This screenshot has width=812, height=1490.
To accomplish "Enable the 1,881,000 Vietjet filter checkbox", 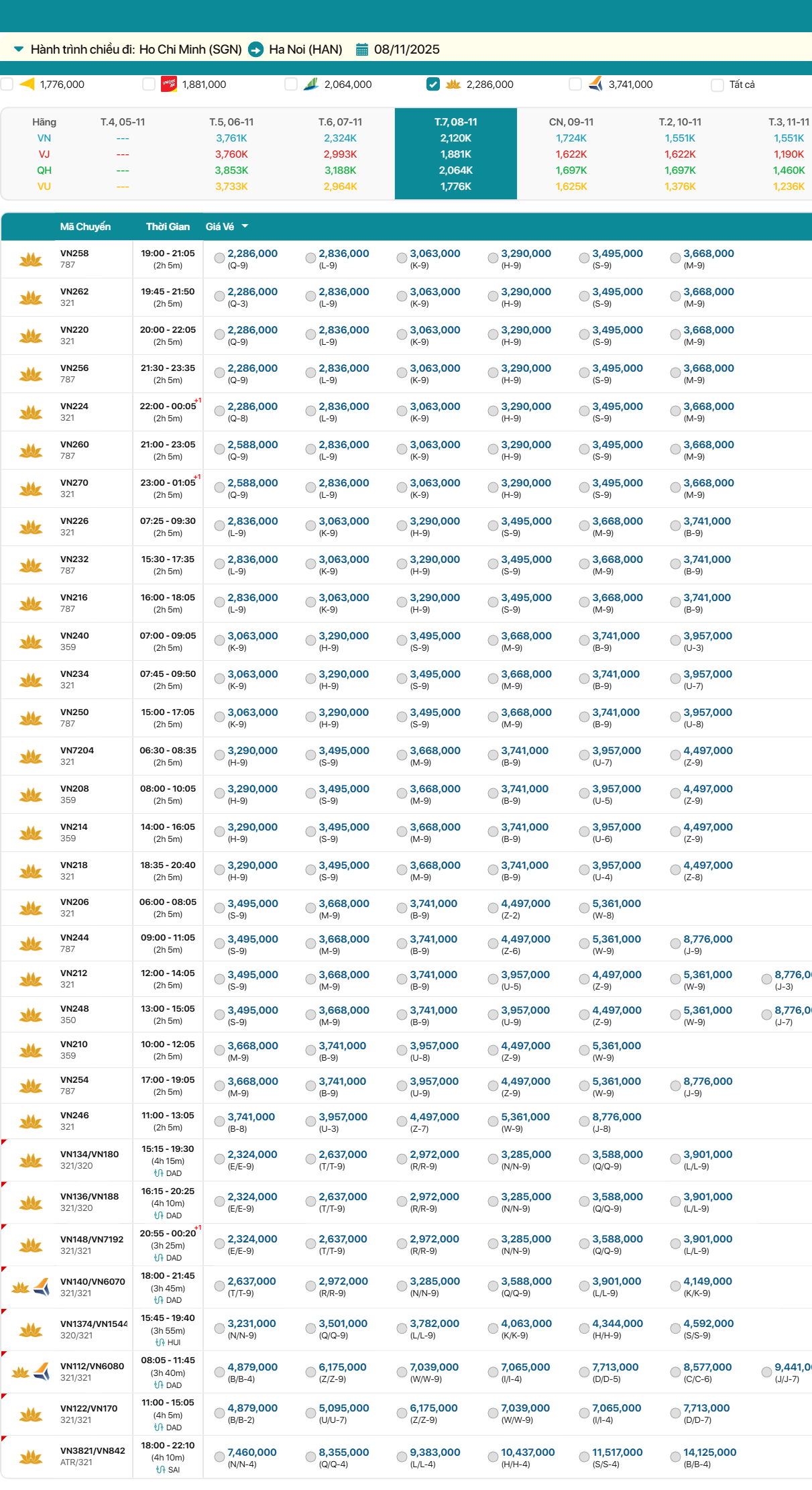I will point(149,84).
